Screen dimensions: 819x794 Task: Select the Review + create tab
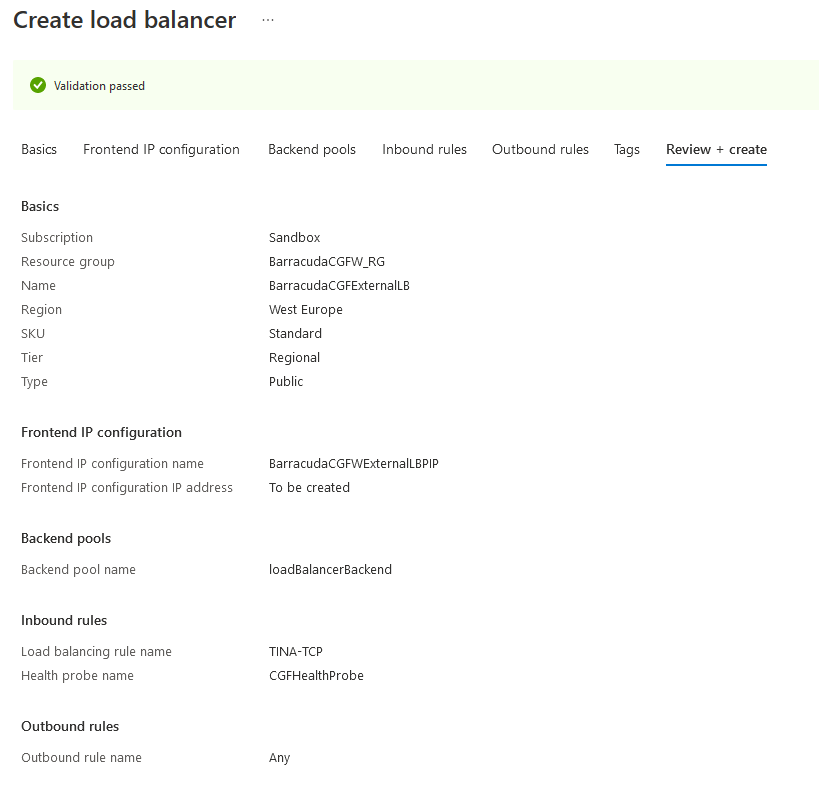click(x=716, y=149)
